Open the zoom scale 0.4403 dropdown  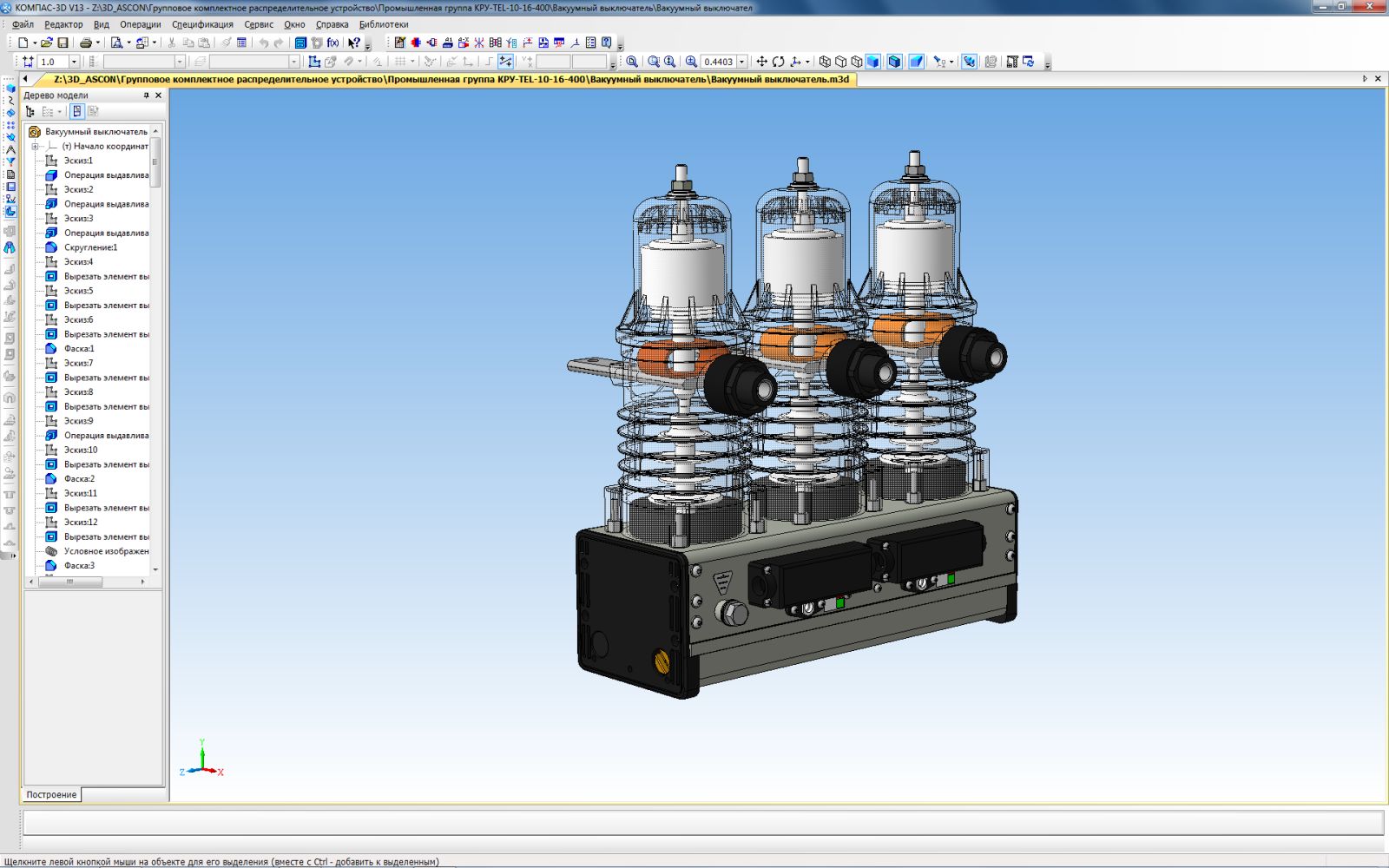click(741, 62)
